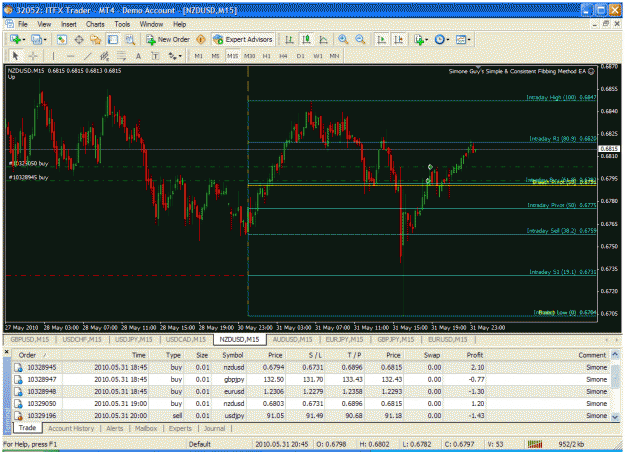Open the Journal tab
Image resolution: width=625 pixels, height=452 pixels.
pos(214,428)
